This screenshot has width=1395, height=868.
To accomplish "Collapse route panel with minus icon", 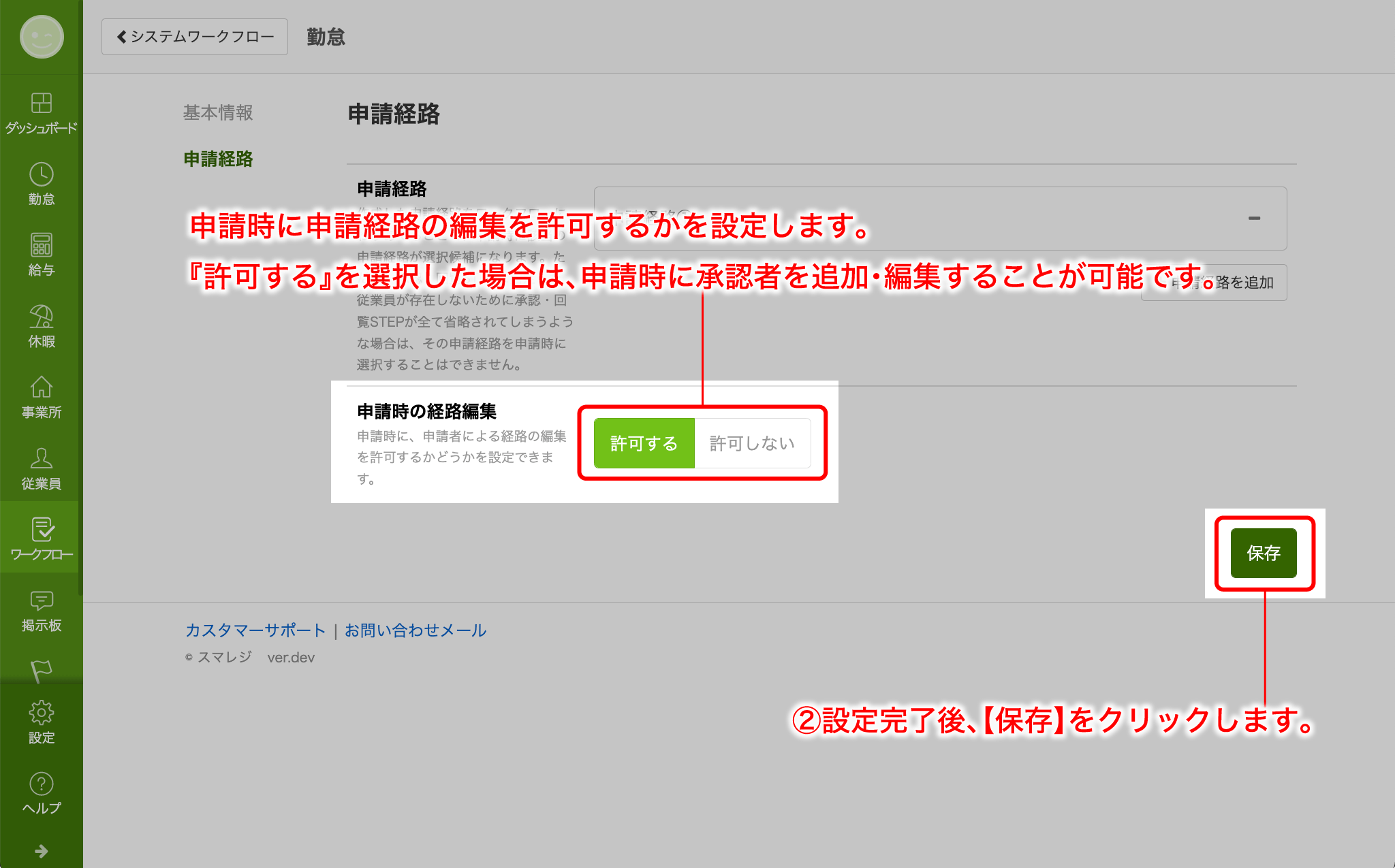I will (1254, 219).
